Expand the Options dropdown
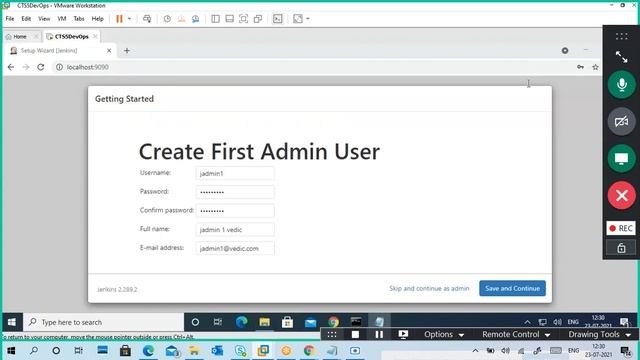The image size is (640, 360). click(x=444, y=335)
